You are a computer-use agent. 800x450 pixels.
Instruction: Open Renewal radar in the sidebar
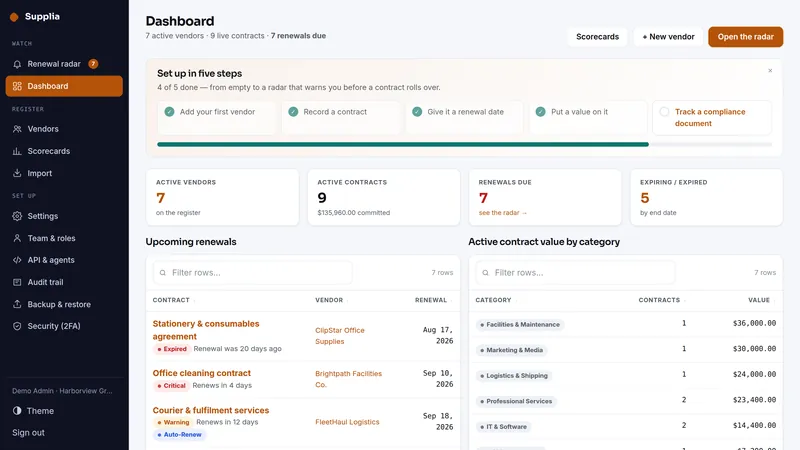64,64
